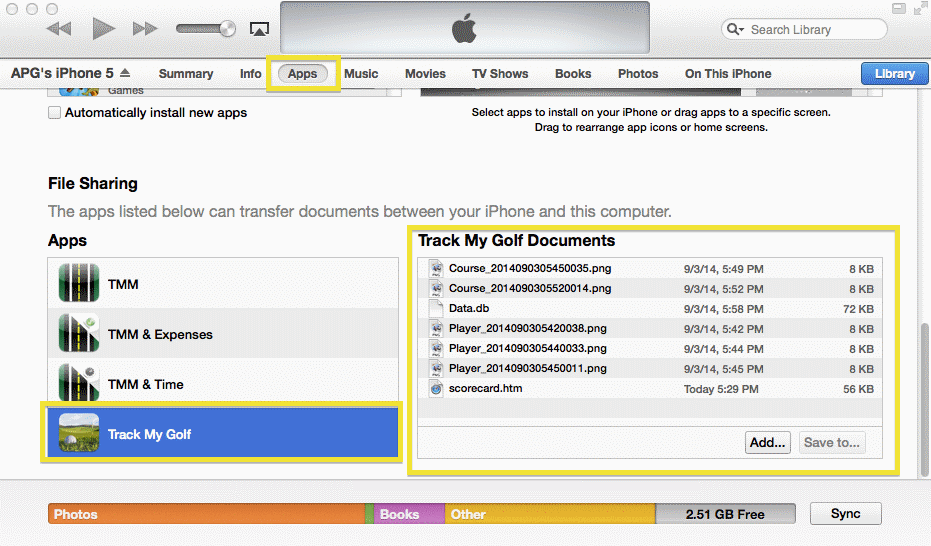Open the On This iPhone tab
This screenshot has width=931, height=546.
coord(728,74)
